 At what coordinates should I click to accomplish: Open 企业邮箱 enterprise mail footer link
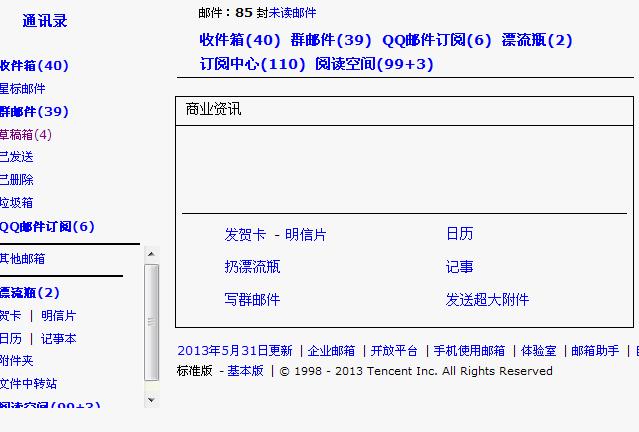(331, 350)
